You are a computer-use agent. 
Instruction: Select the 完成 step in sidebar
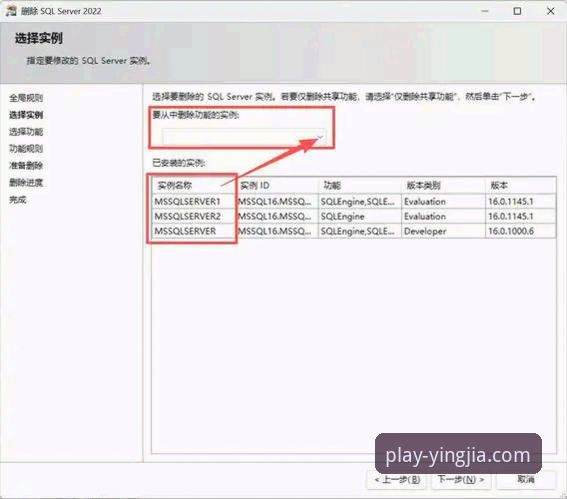18,200
